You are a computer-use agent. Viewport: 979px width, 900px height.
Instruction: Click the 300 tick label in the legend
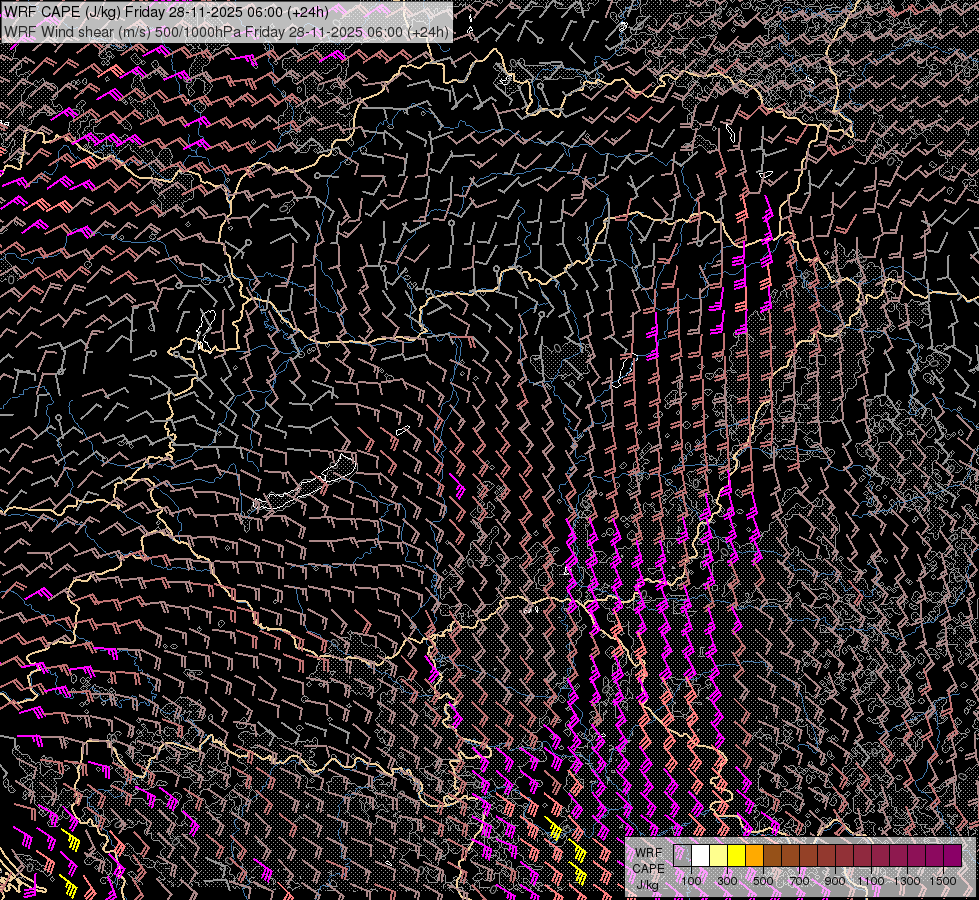pos(727,881)
